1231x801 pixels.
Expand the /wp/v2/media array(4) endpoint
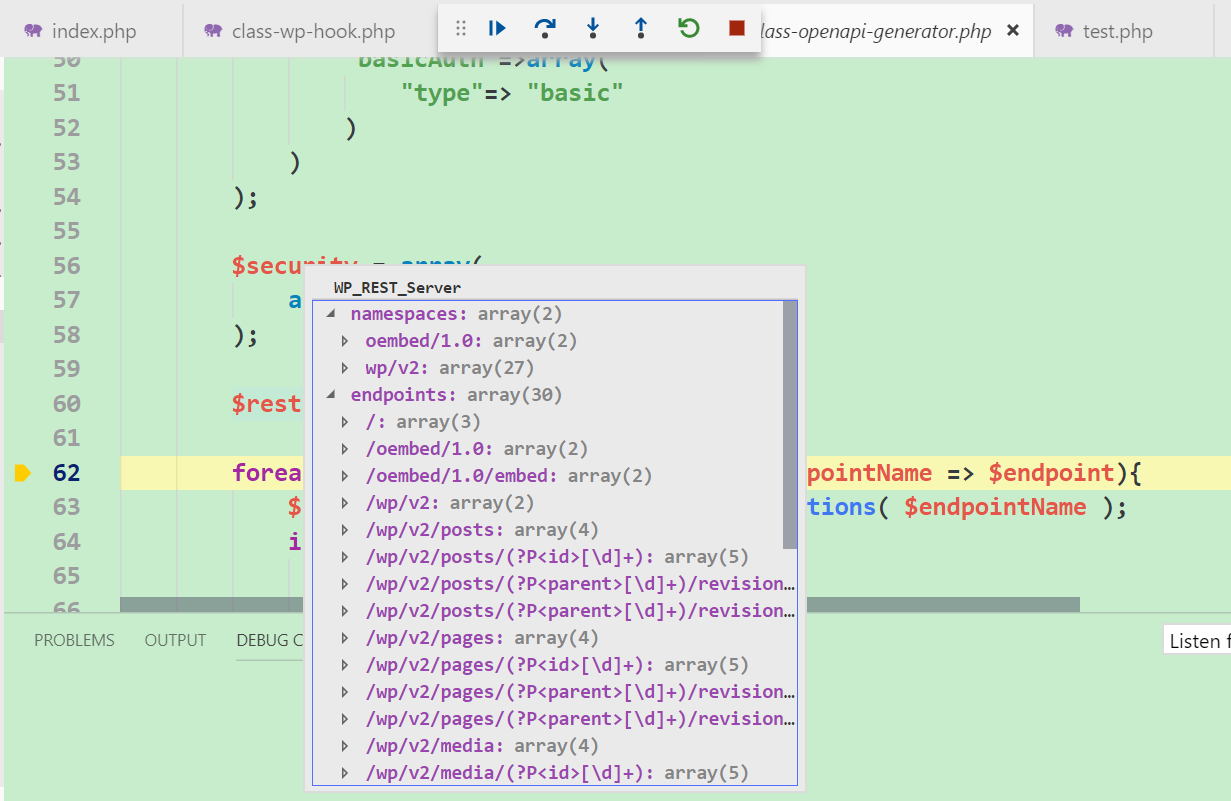(x=346, y=746)
